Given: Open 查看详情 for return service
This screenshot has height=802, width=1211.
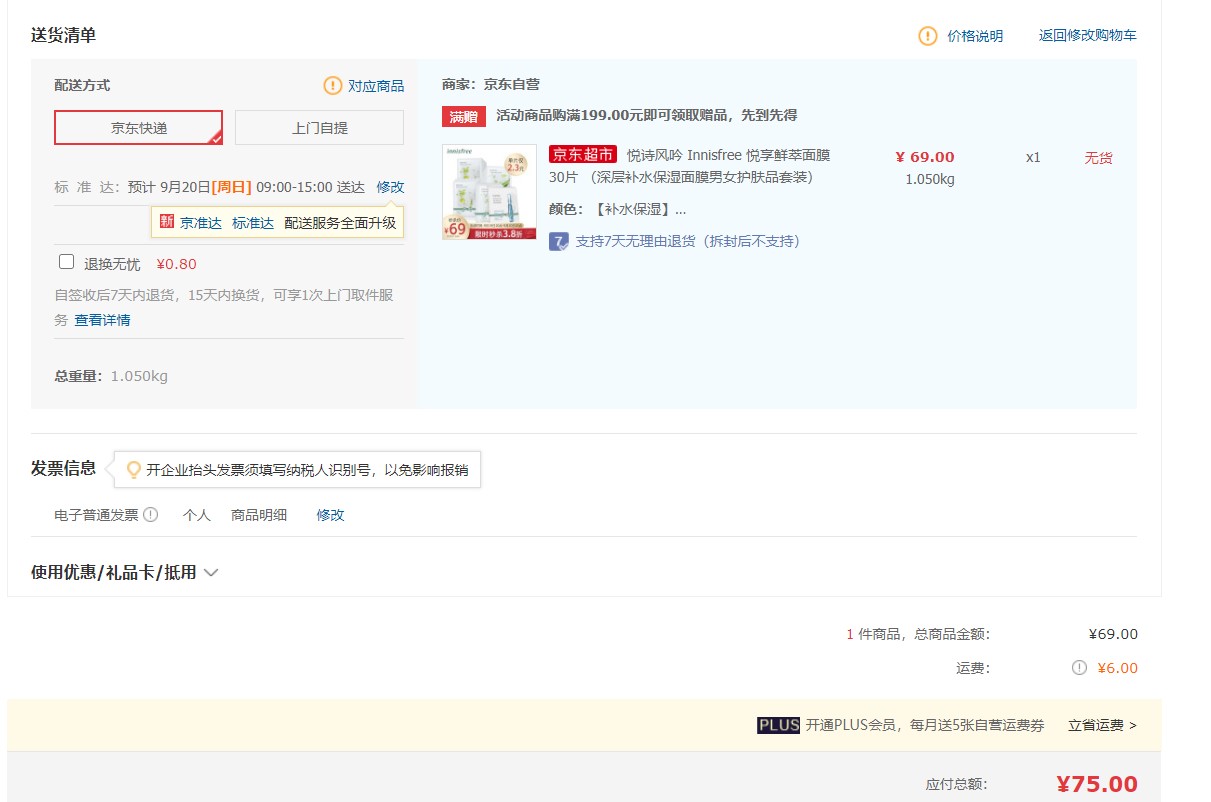Looking at the screenshot, I should tap(102, 320).
